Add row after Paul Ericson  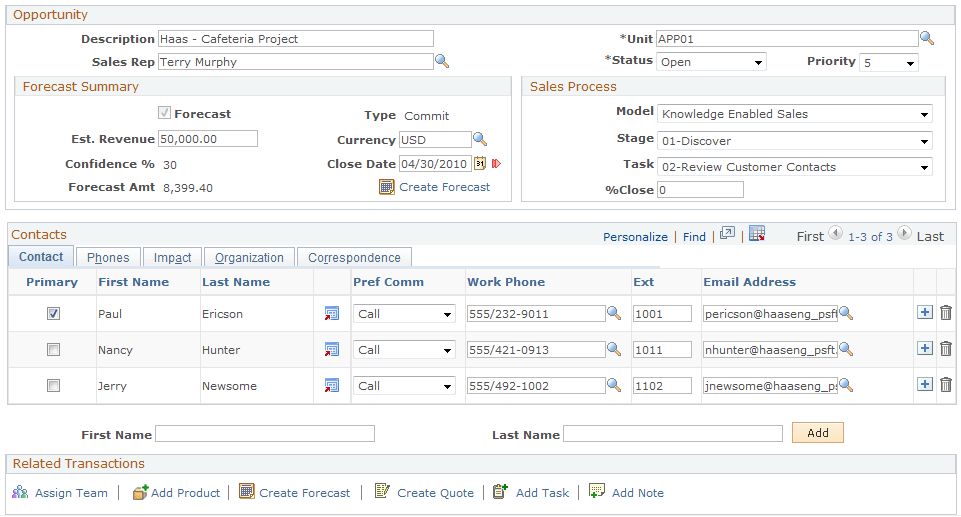[x=925, y=312]
